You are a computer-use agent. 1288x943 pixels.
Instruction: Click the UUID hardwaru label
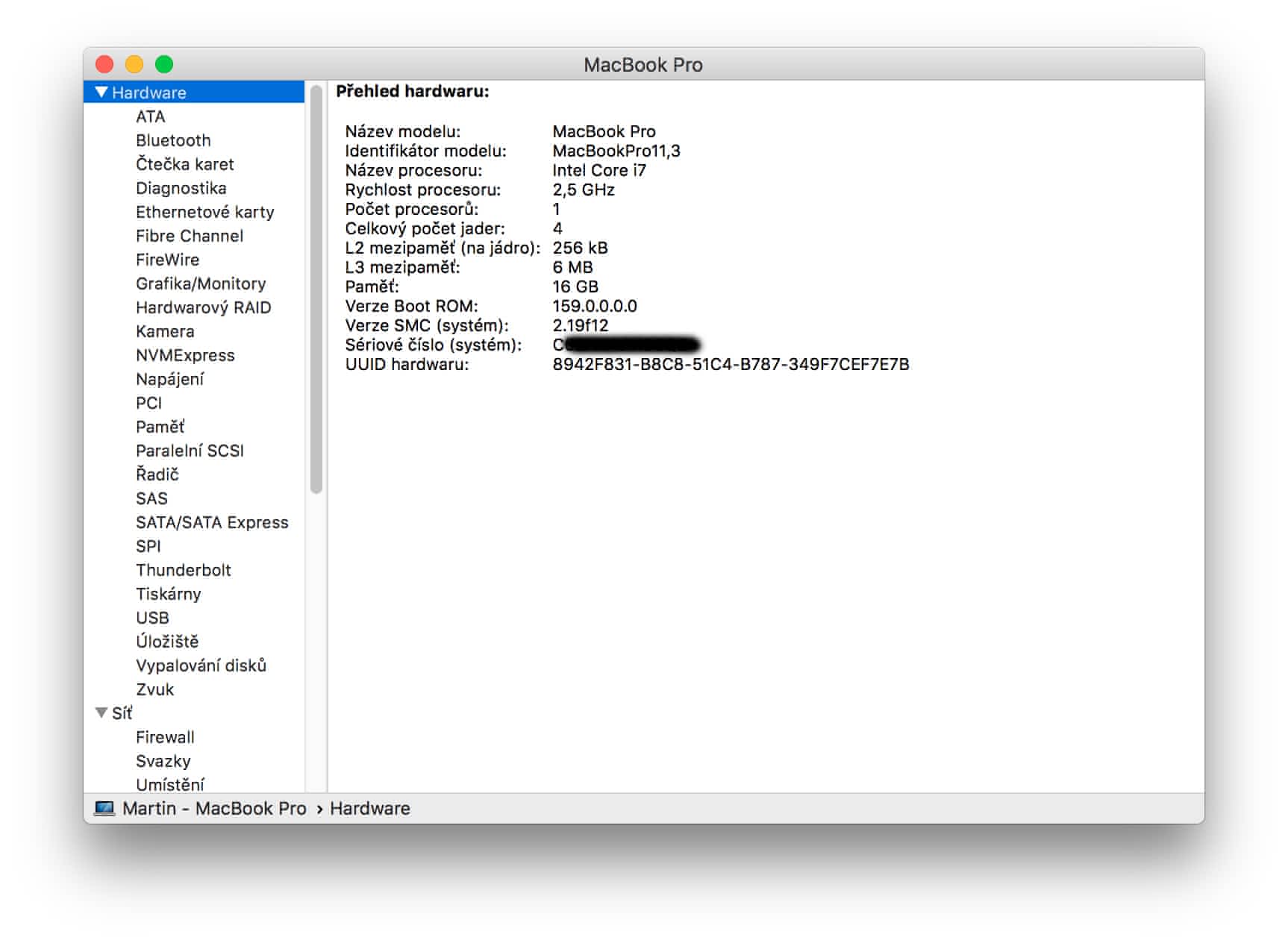tap(407, 364)
